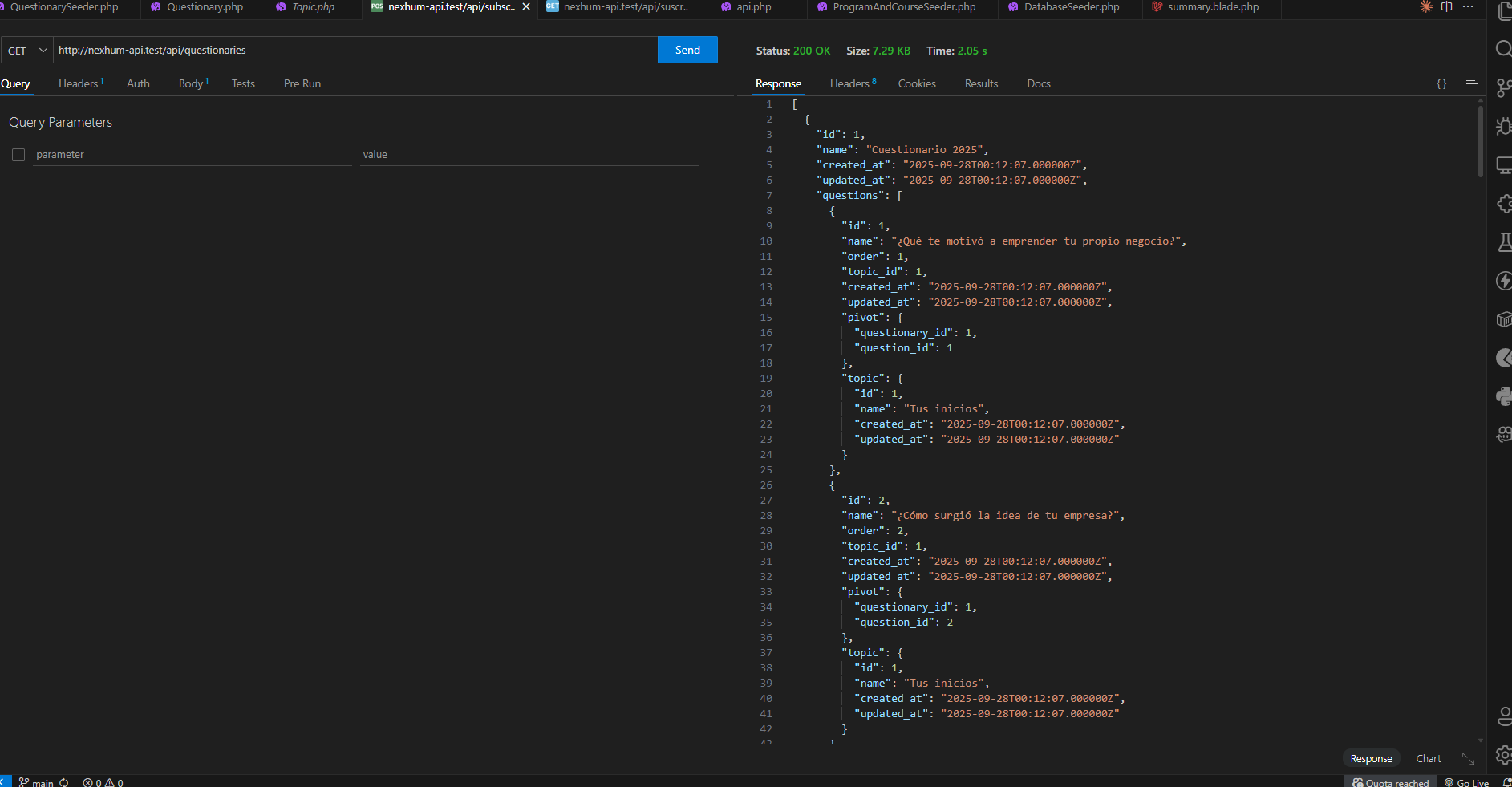Open the Manage gear icon
Image resolution: width=1512 pixels, height=787 pixels.
click(1503, 755)
